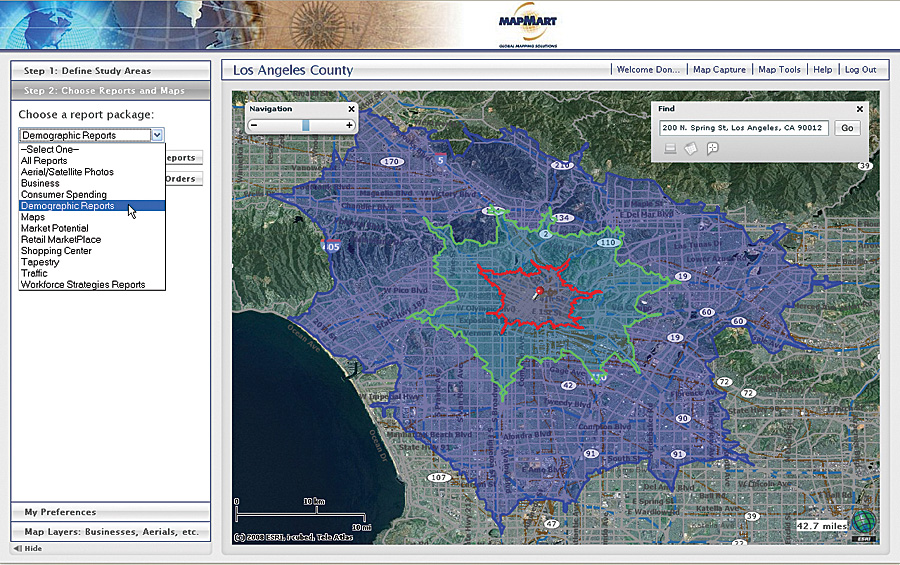
Task: Select Market Potential option
Action: 92,228
